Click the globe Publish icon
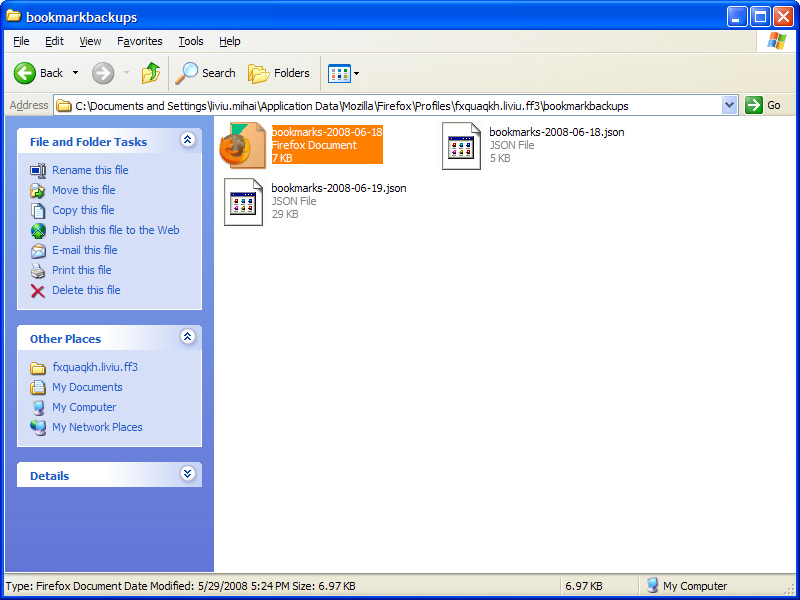The width and height of the screenshot is (800, 600). point(38,231)
